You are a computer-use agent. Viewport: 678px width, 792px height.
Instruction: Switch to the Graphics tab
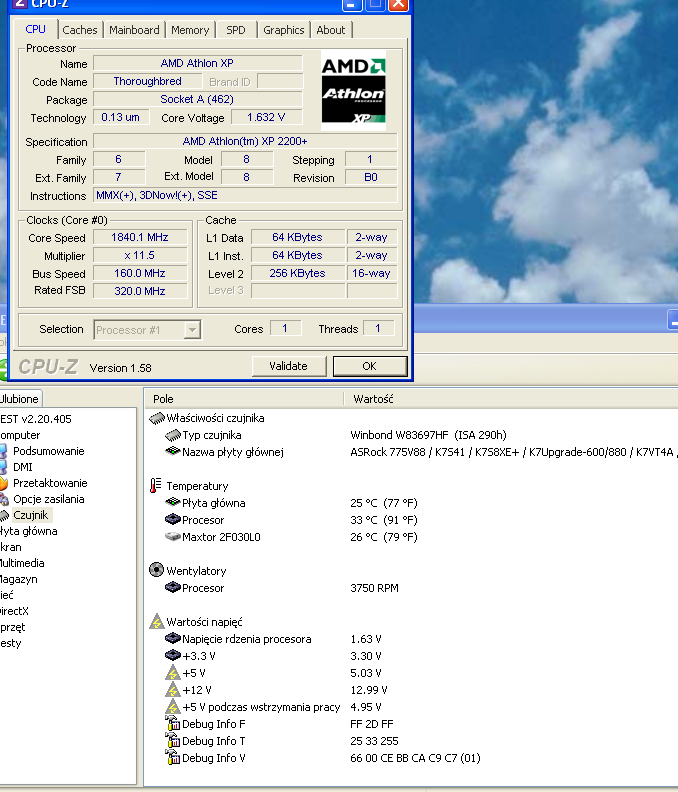click(x=283, y=30)
